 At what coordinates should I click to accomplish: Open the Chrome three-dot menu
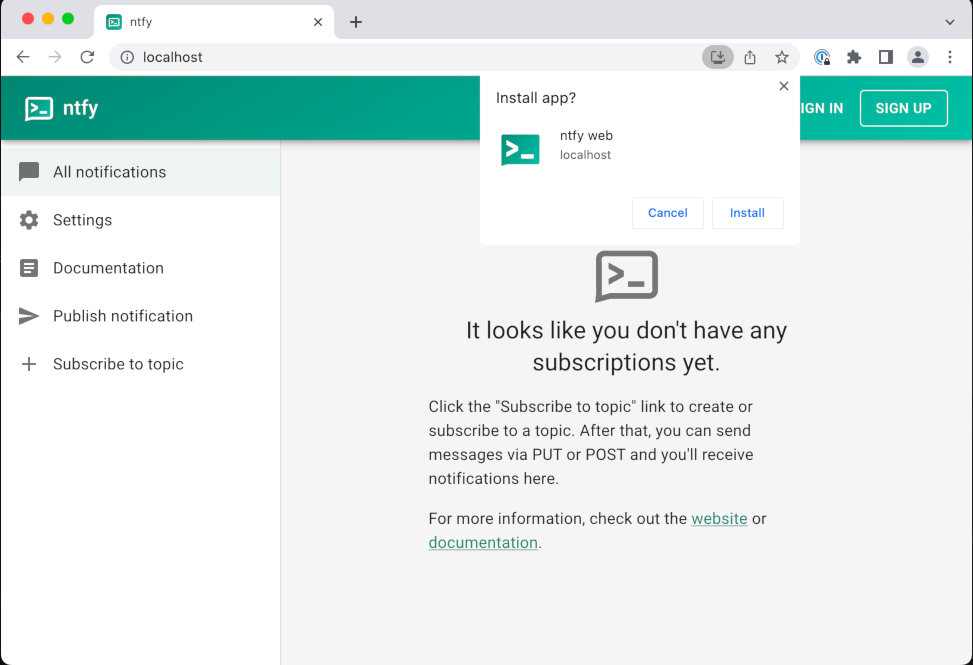[950, 57]
